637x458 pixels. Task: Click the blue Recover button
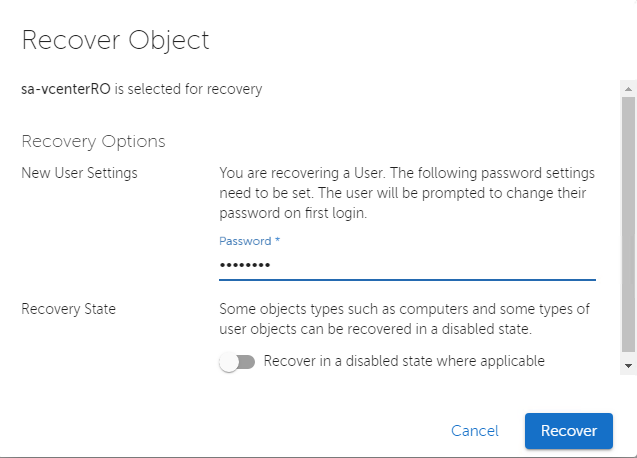(x=568, y=431)
